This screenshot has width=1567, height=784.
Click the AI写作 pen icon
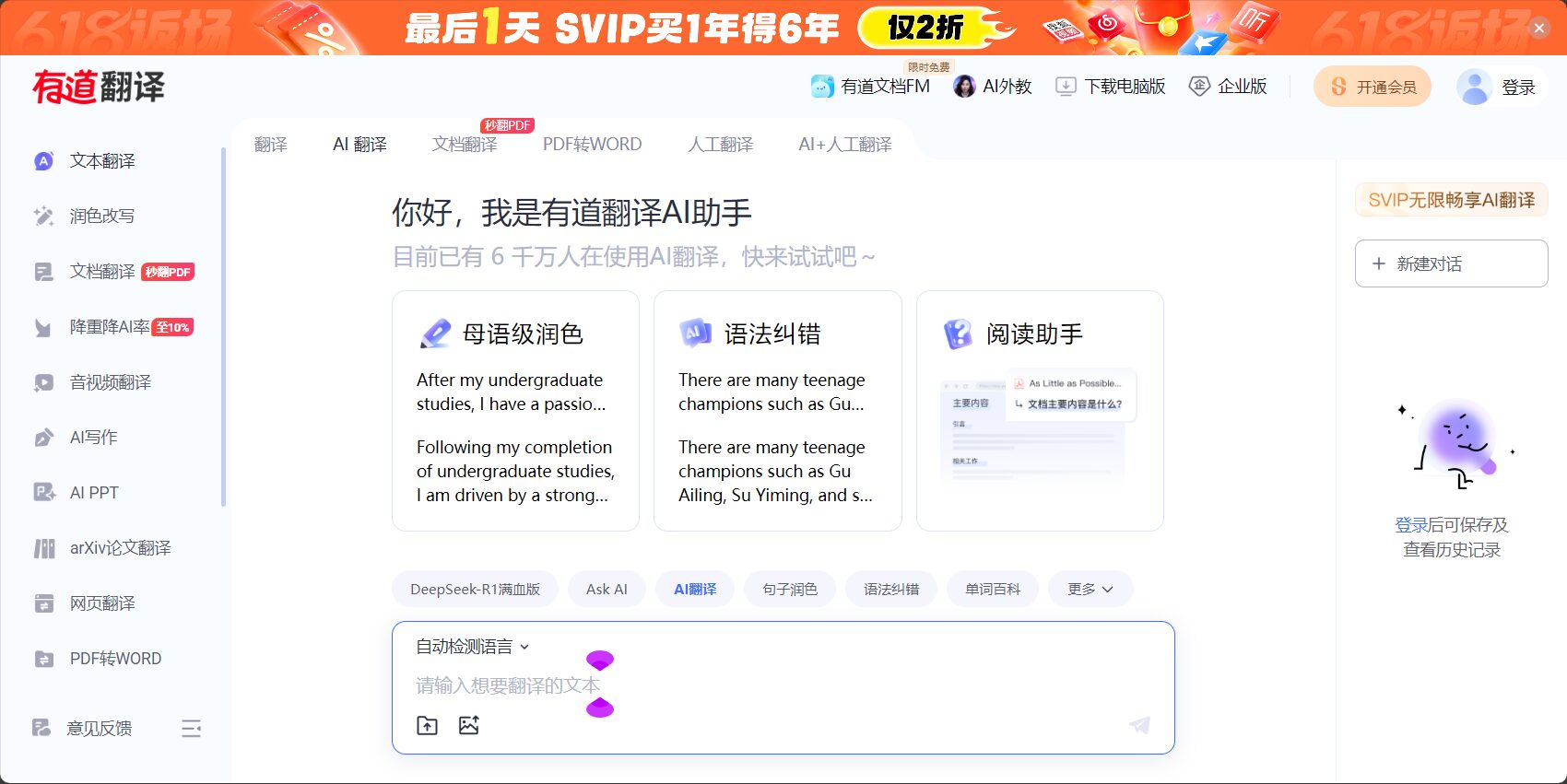[43, 438]
